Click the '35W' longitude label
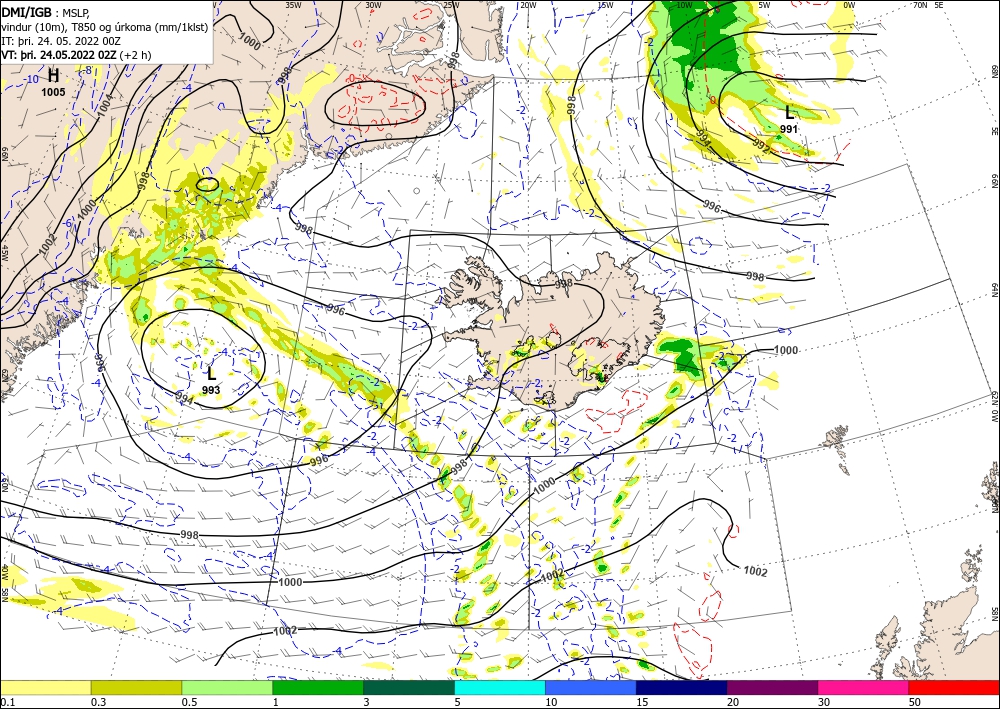The image size is (1000, 709). point(293,5)
